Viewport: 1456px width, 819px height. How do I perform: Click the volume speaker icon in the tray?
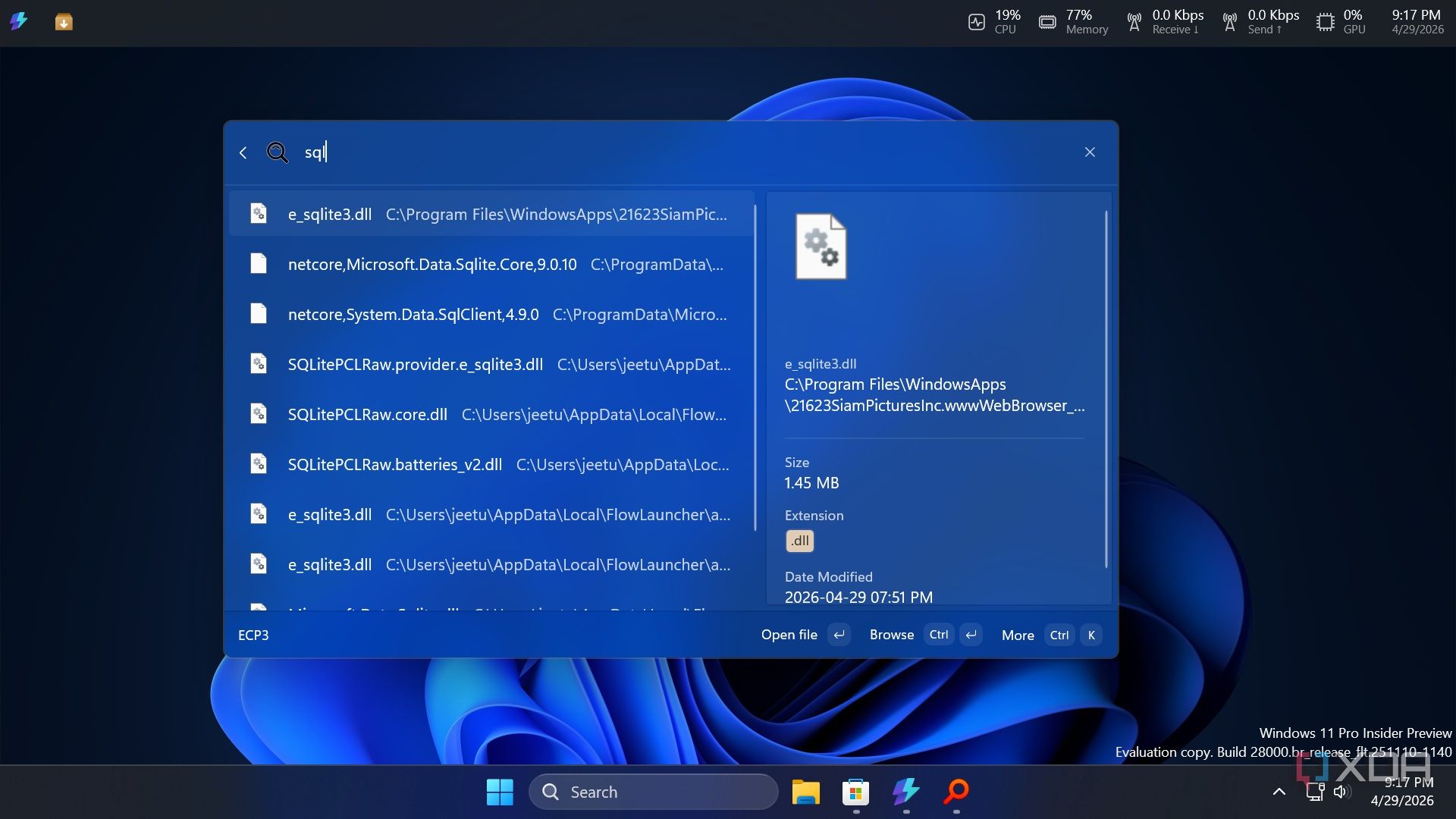pos(1341,792)
